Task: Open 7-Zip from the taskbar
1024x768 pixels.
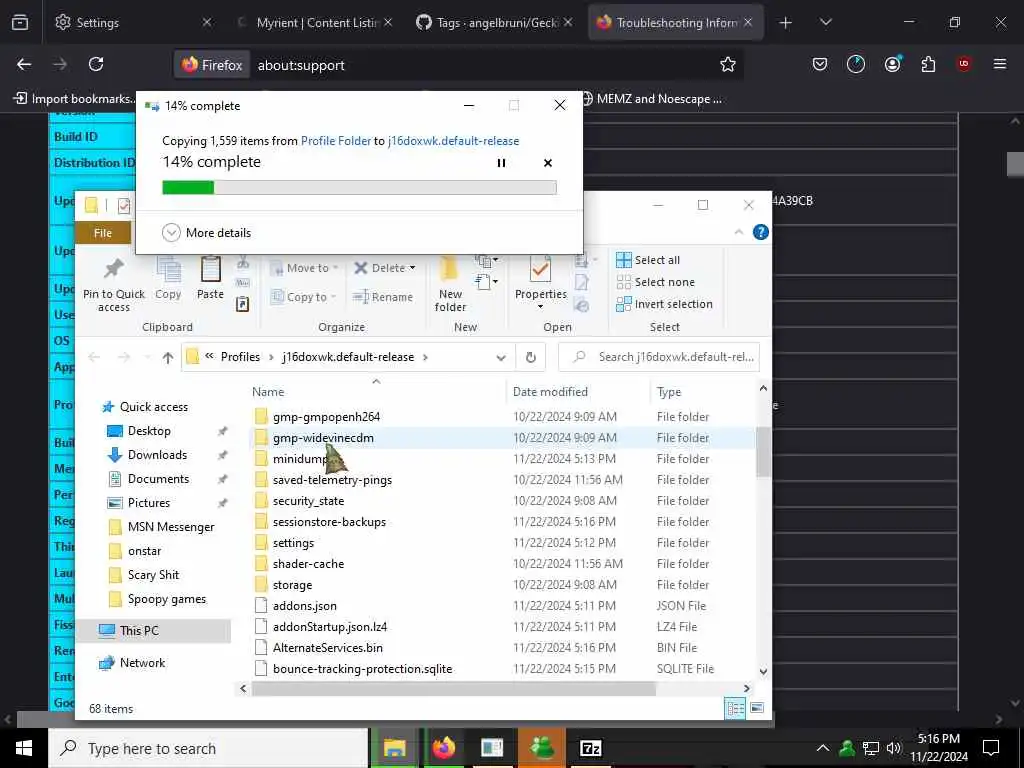Action: 590,748
